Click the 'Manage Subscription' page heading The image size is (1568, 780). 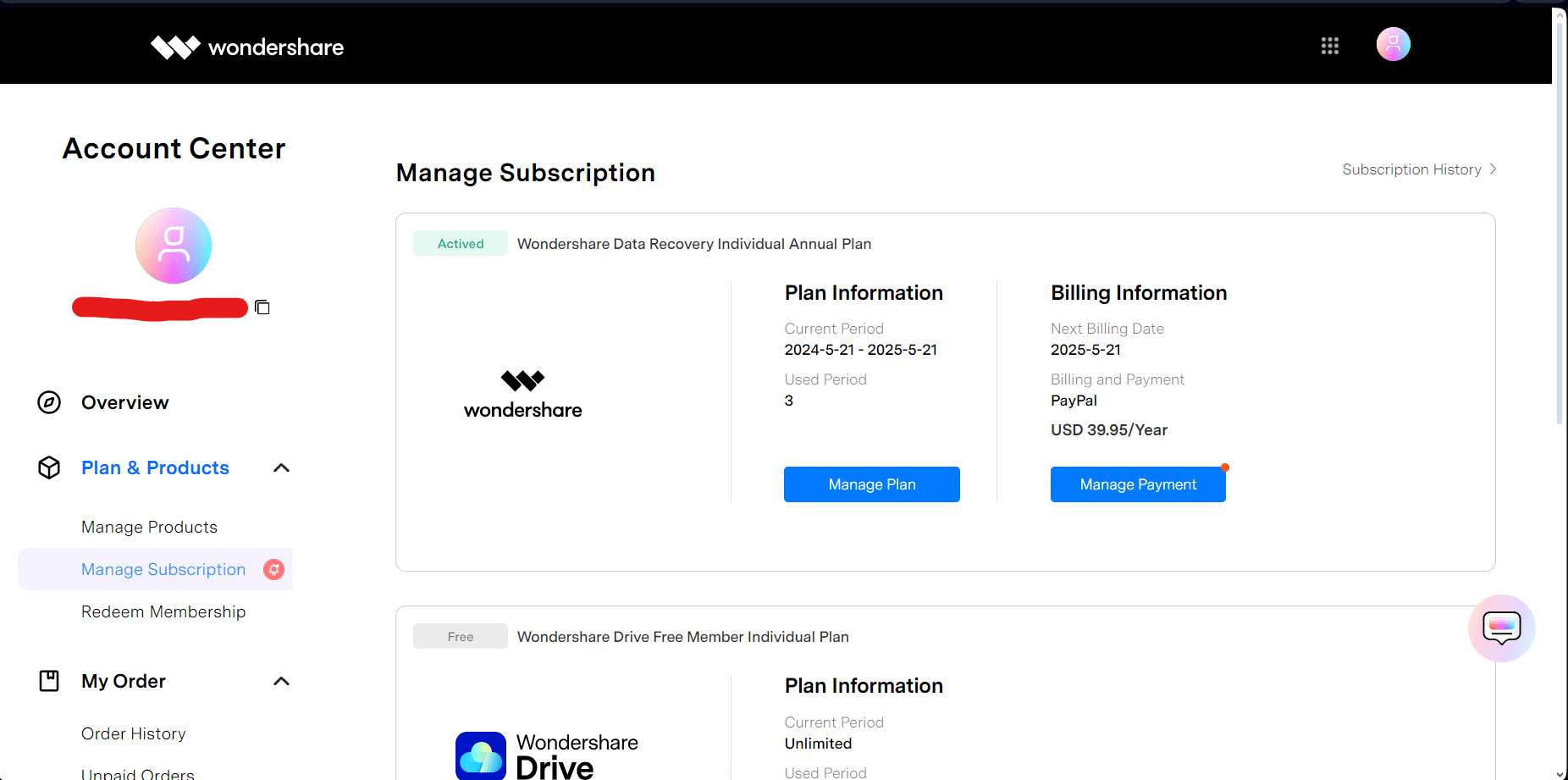pos(526,173)
